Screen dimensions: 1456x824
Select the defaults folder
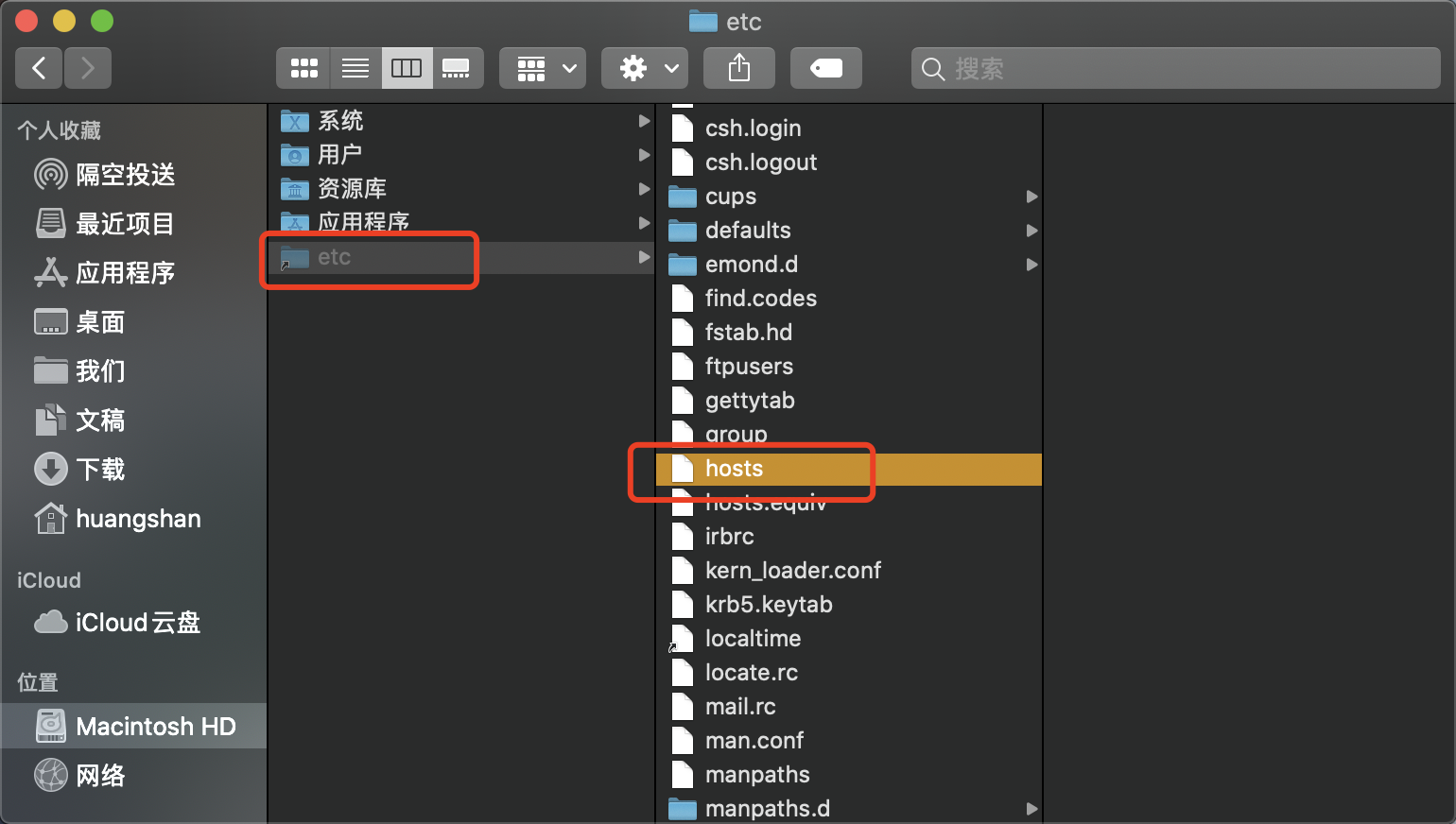[849, 231]
